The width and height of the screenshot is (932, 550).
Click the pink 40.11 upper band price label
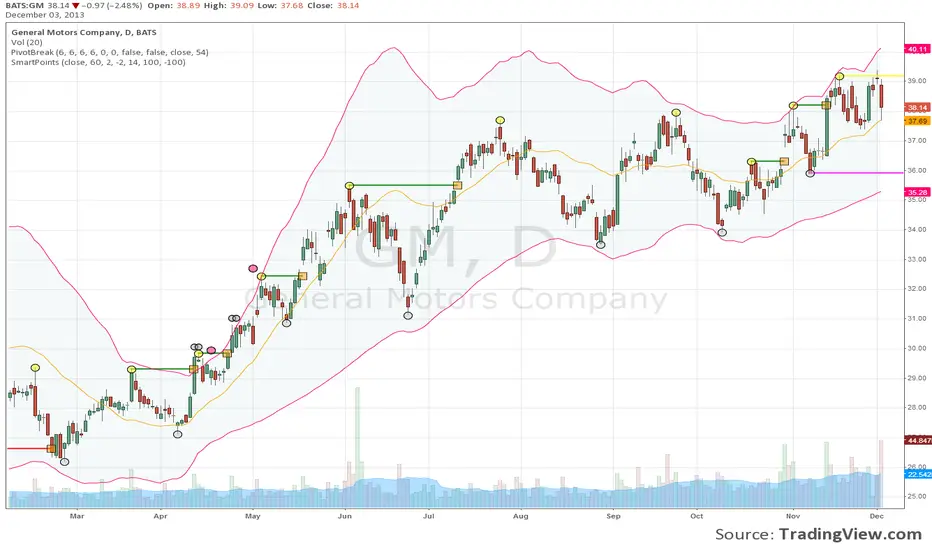click(x=917, y=49)
